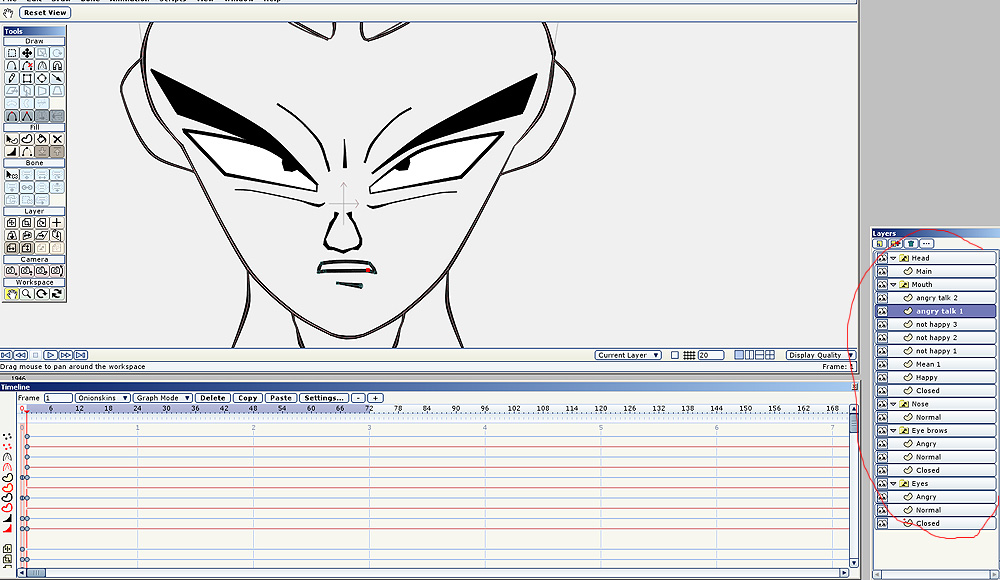Screen dimensions: 1000x580
Task: Collapse the Nose layer group
Action: click(x=894, y=405)
